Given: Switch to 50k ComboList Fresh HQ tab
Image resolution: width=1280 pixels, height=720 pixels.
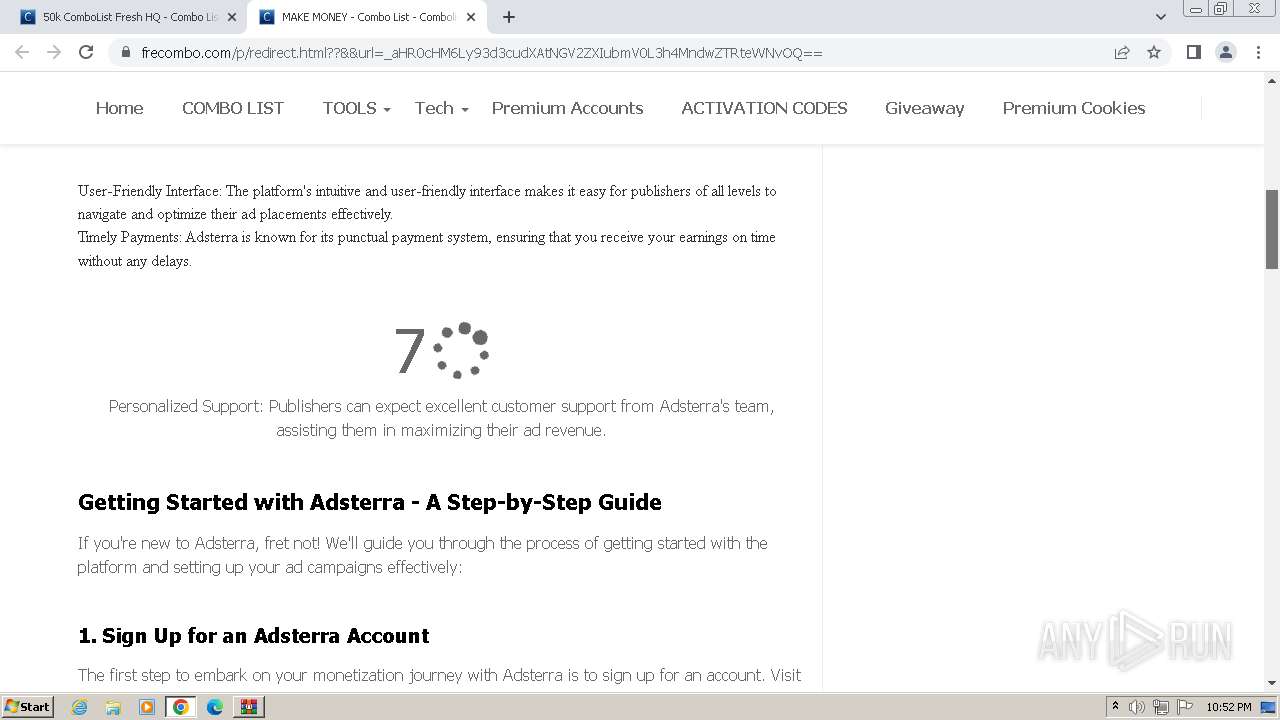Looking at the screenshot, I should point(127,17).
